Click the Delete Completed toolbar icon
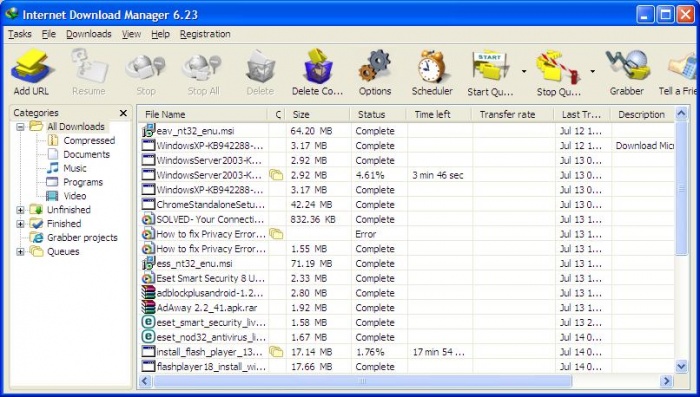 [318, 66]
